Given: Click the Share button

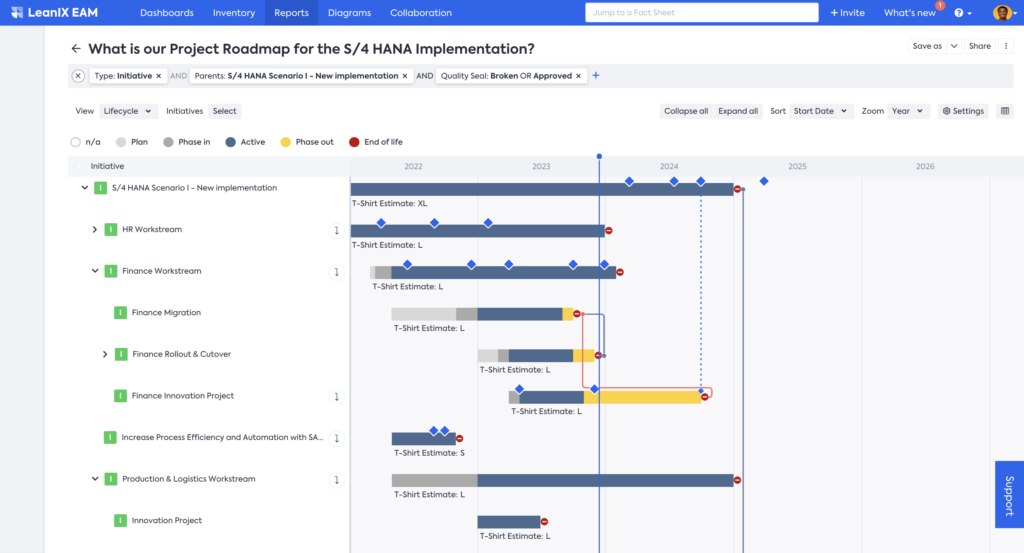Looking at the screenshot, I should 979,46.
